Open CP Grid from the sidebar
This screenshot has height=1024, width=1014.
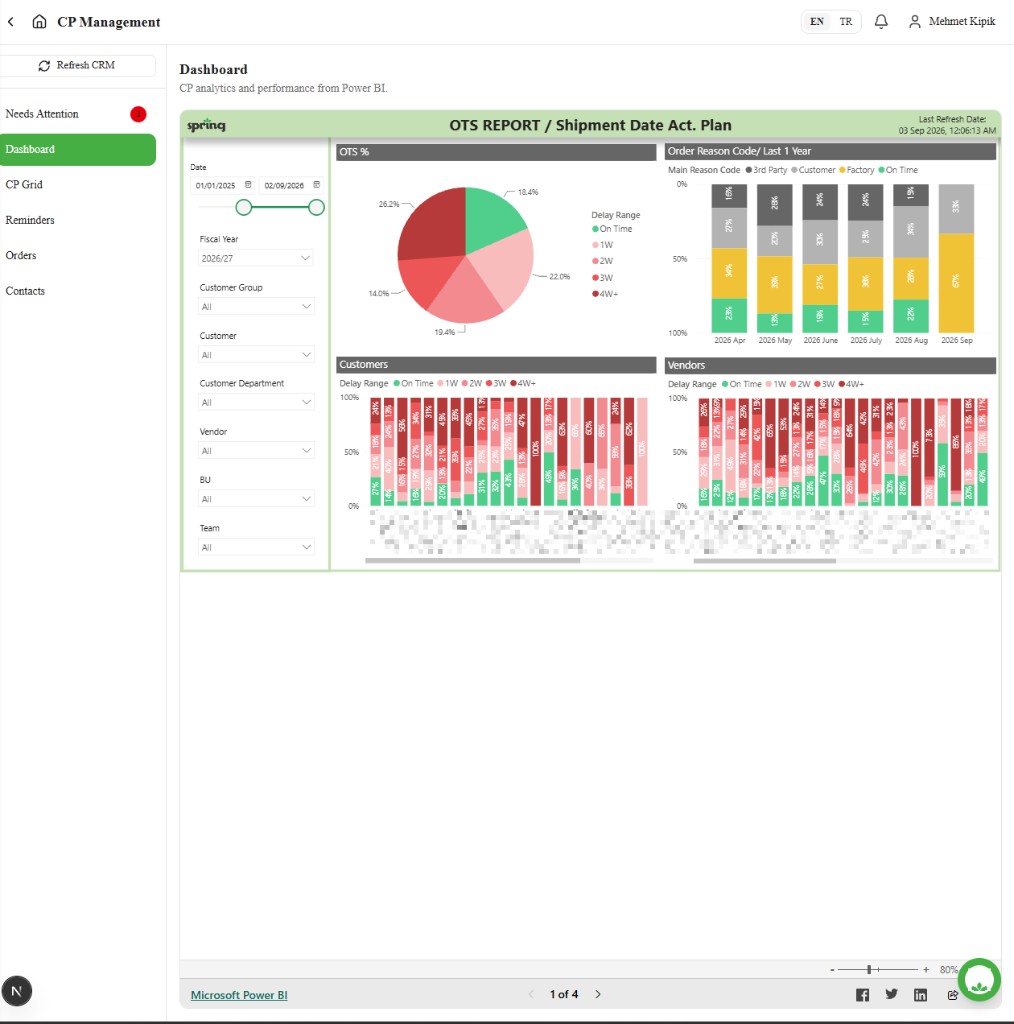78,185
